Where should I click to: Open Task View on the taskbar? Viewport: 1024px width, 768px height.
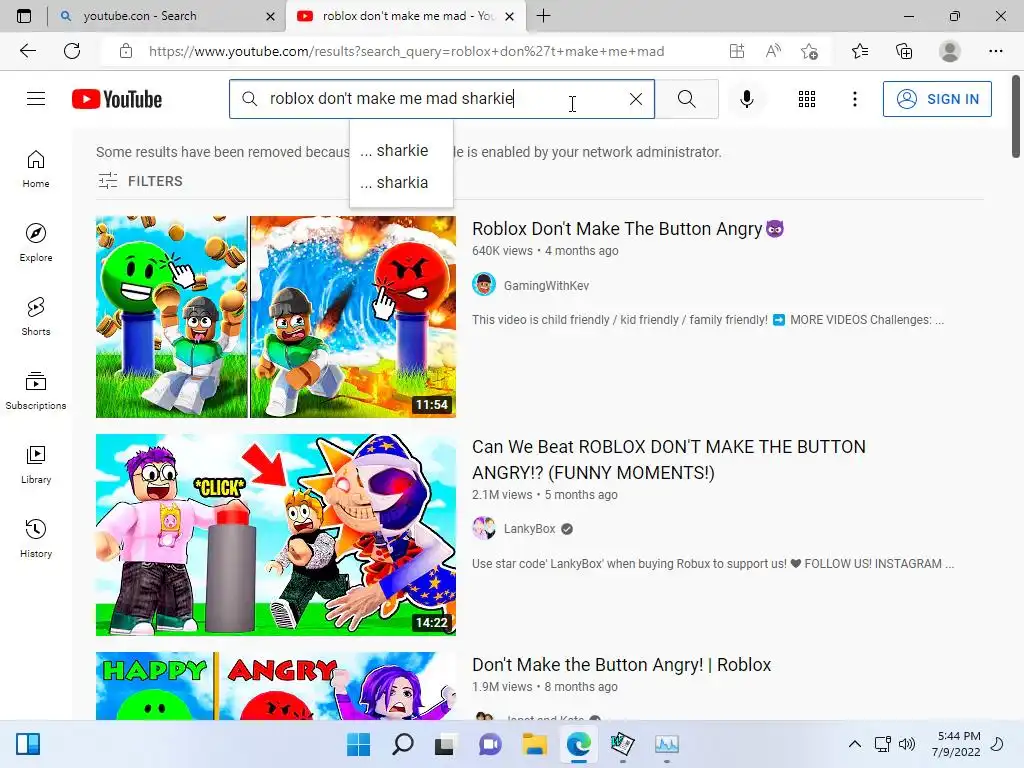(x=445, y=744)
